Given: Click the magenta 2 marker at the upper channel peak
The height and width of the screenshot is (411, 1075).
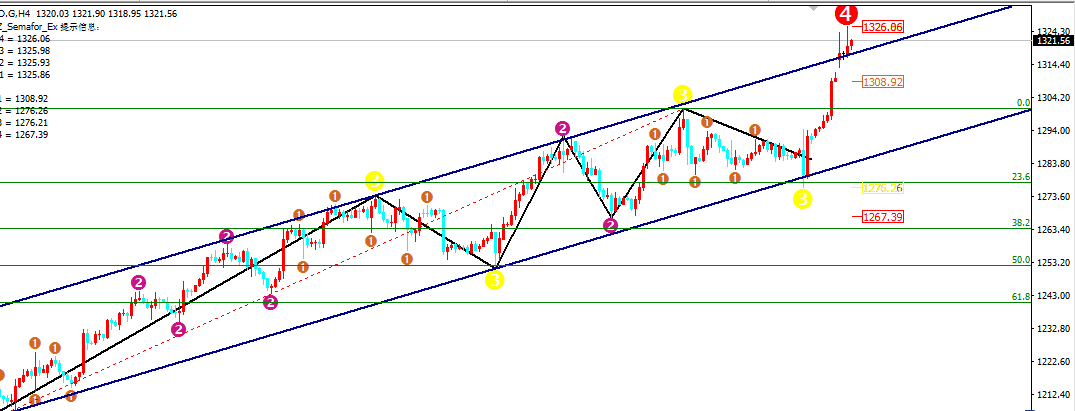Looking at the screenshot, I should [x=562, y=128].
